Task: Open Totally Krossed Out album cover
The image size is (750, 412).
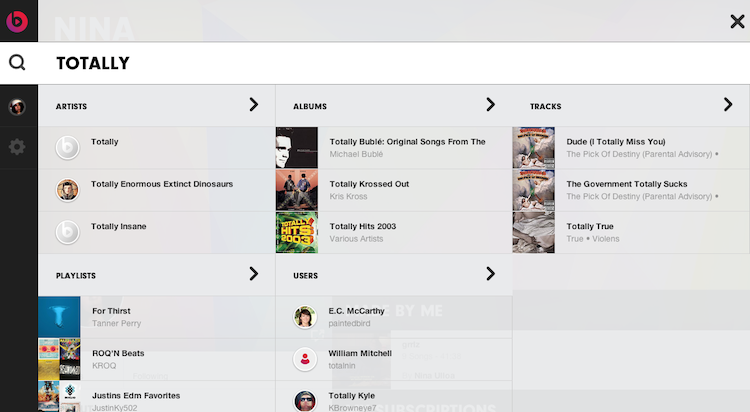Action: click(297, 190)
